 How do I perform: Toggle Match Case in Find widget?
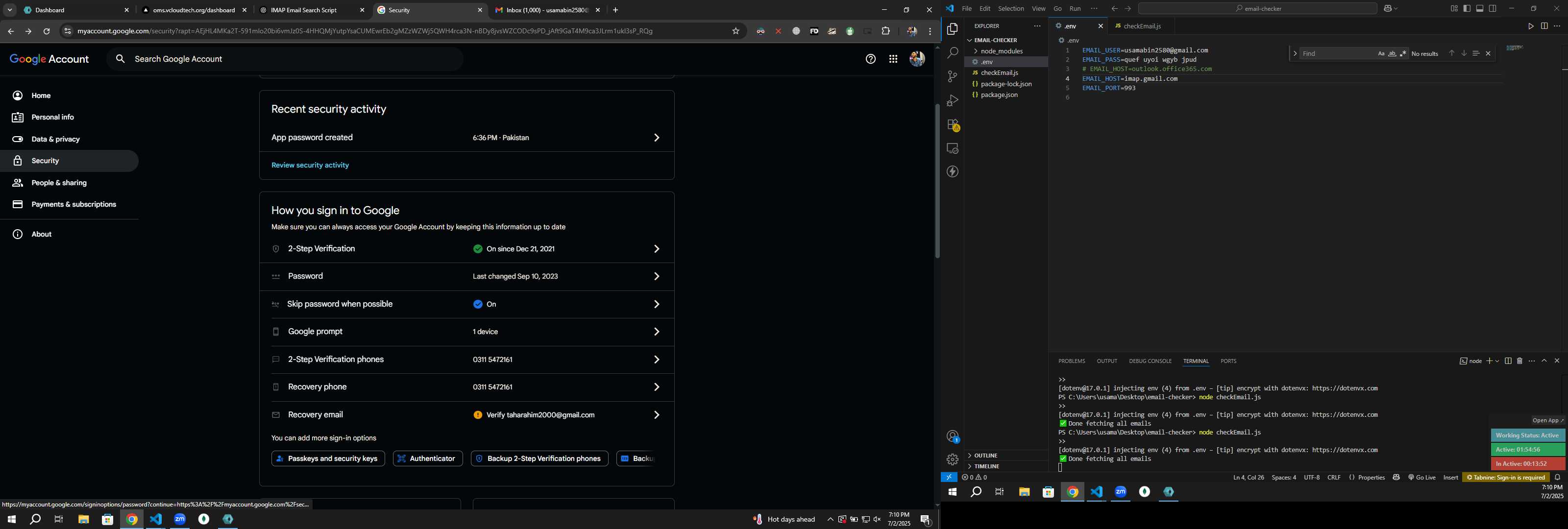pyautogui.click(x=1381, y=53)
